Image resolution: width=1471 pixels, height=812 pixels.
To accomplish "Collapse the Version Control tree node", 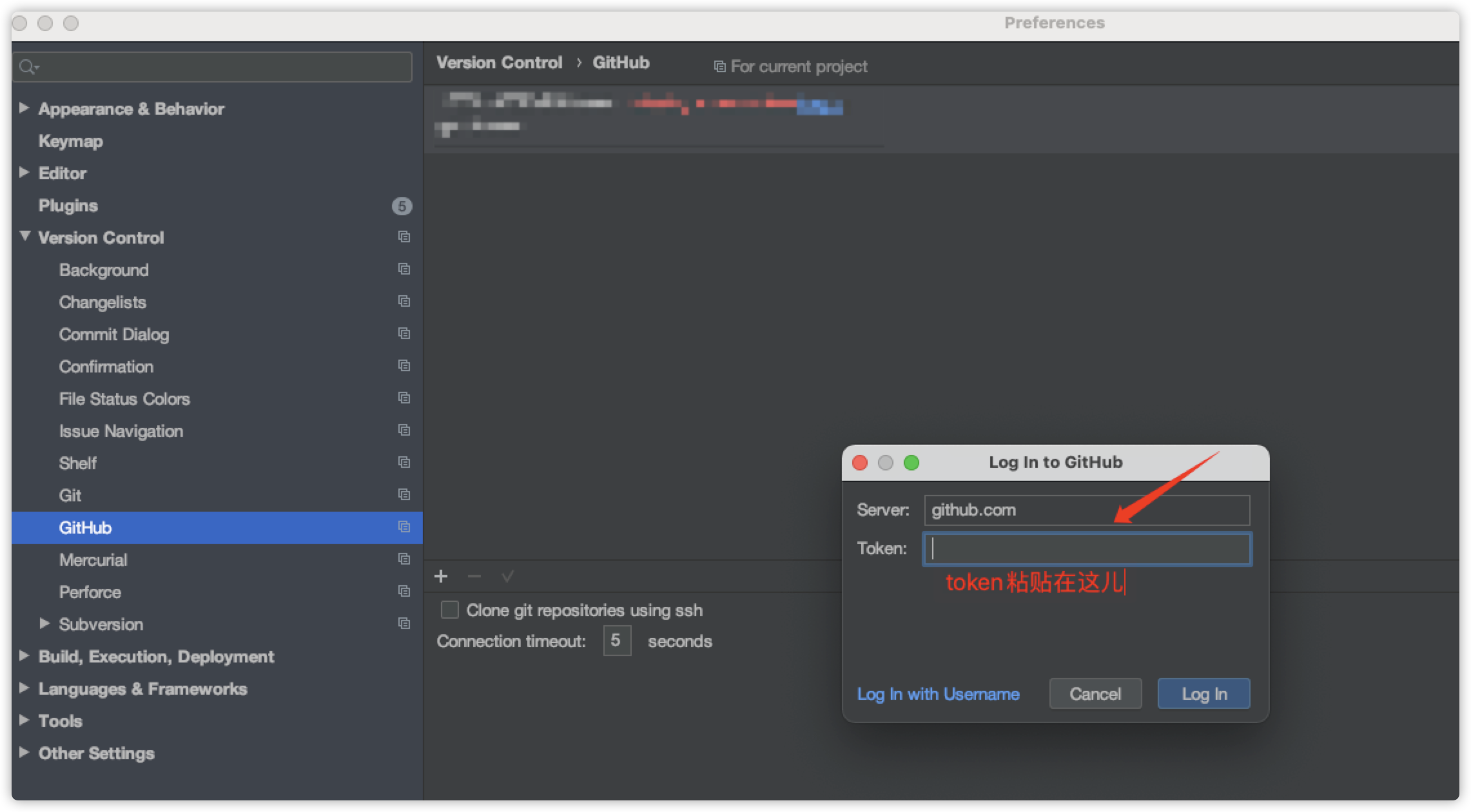I will 24,237.
